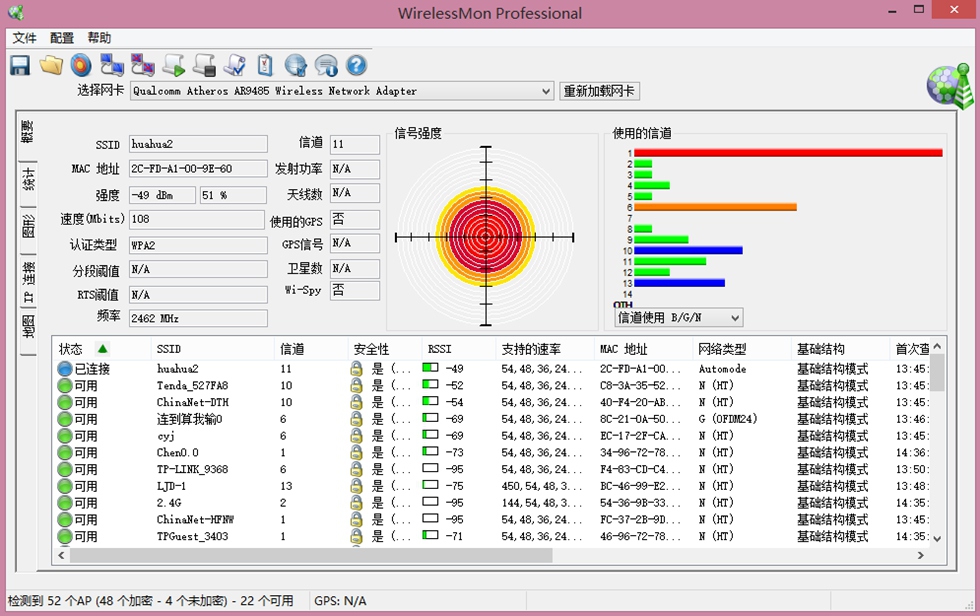Open file using the folder toolbar icon
The height and width of the screenshot is (616, 980).
click(51, 65)
